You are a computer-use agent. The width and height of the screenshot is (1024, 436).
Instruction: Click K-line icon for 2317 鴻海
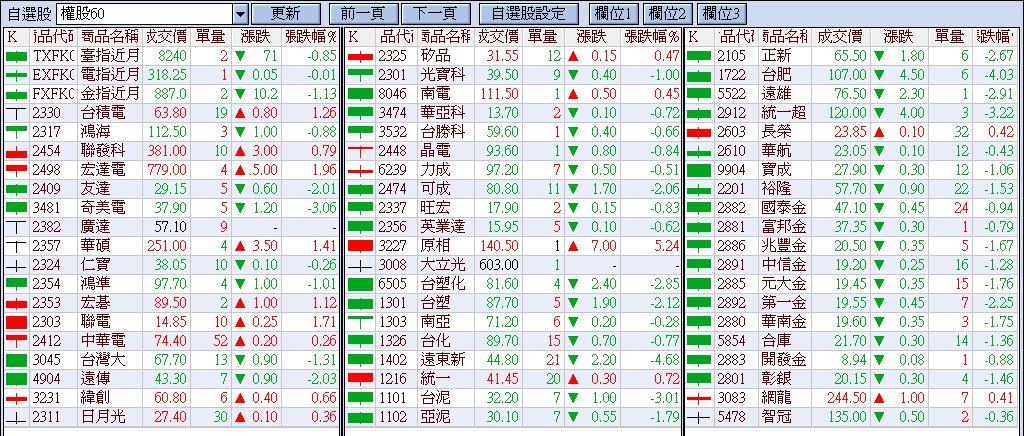click(17, 132)
